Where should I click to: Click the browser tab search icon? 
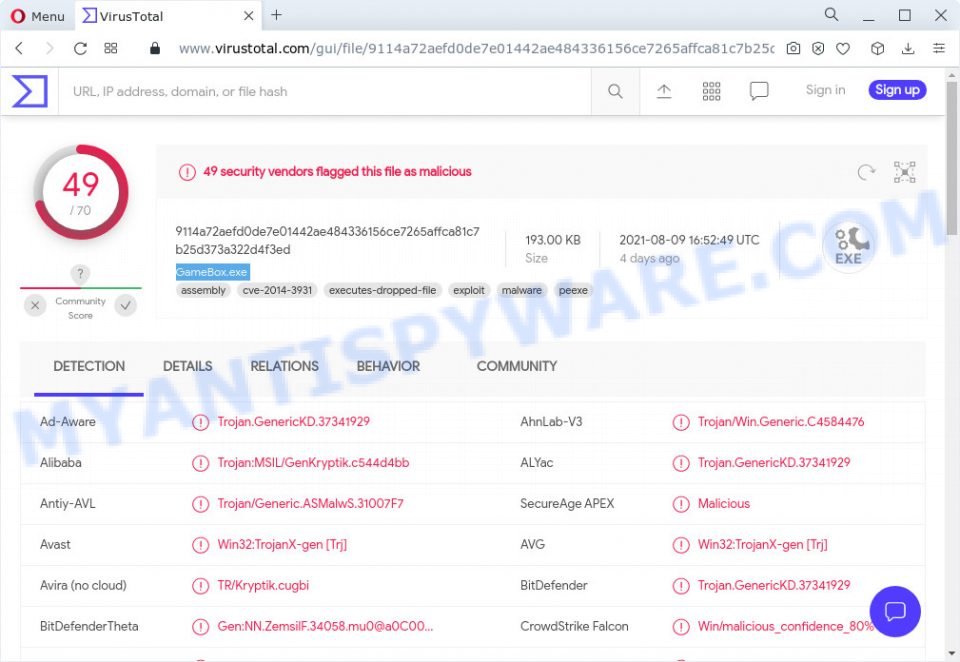(831, 14)
